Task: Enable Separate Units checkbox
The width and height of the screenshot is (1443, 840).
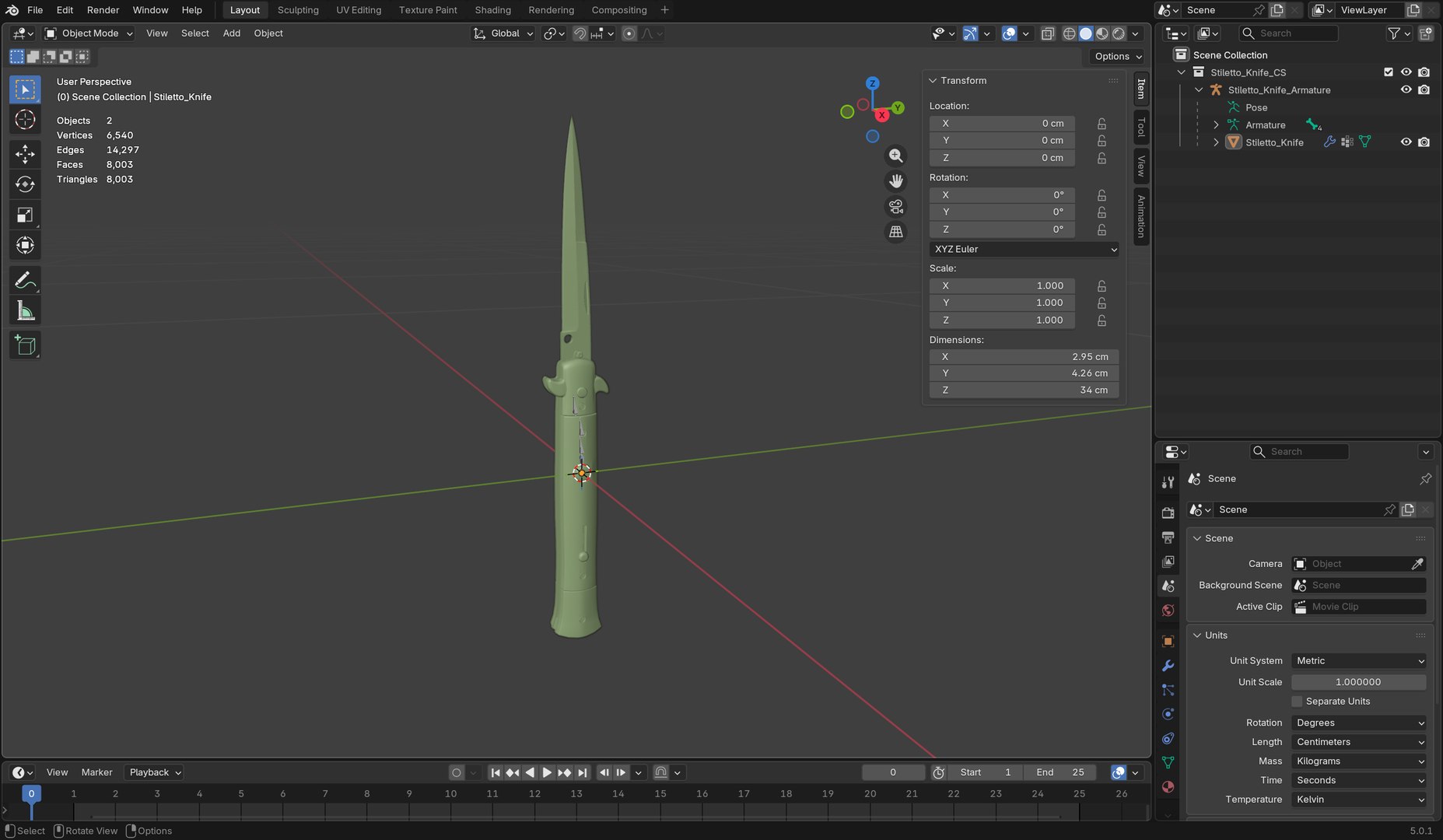Action: point(1297,702)
